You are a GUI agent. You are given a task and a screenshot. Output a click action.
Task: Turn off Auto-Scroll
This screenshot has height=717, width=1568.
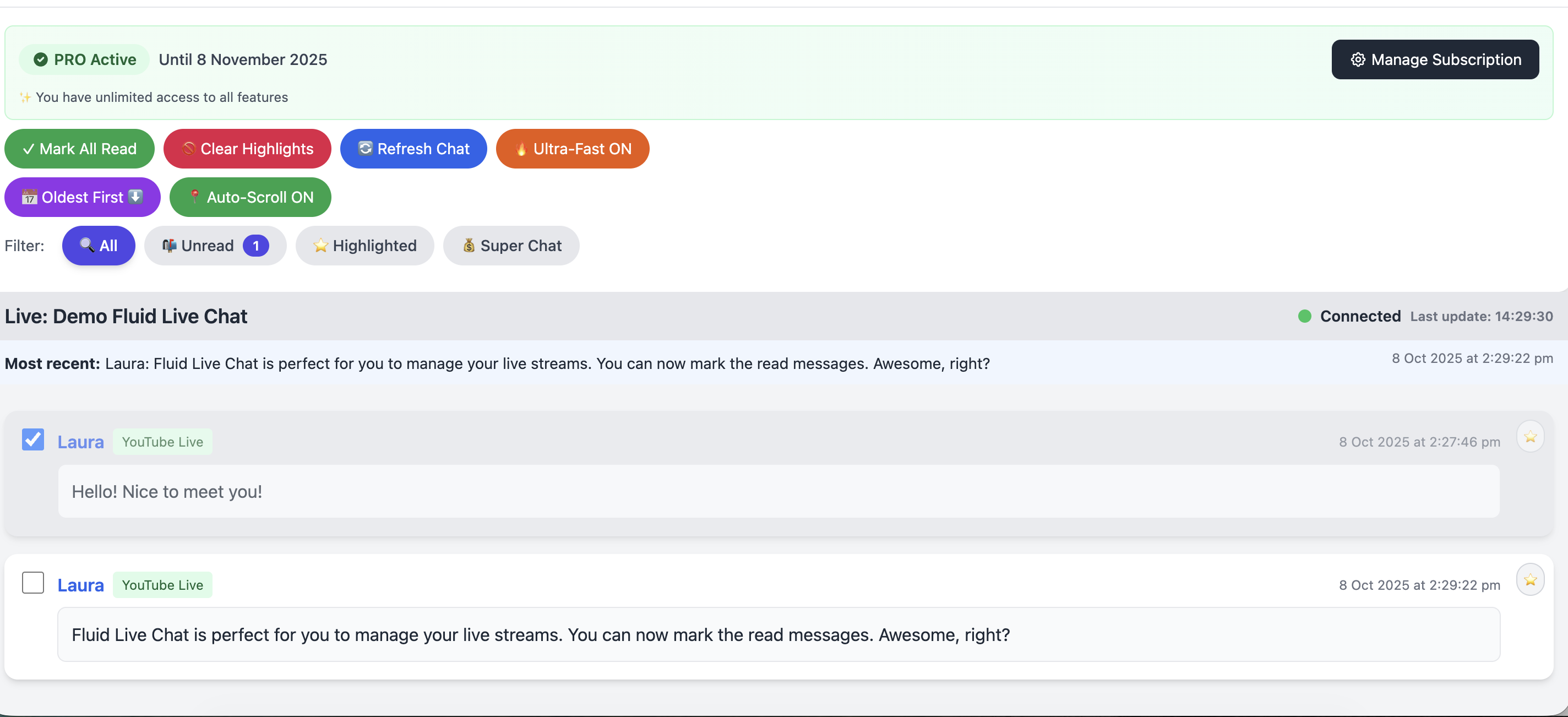pos(250,197)
